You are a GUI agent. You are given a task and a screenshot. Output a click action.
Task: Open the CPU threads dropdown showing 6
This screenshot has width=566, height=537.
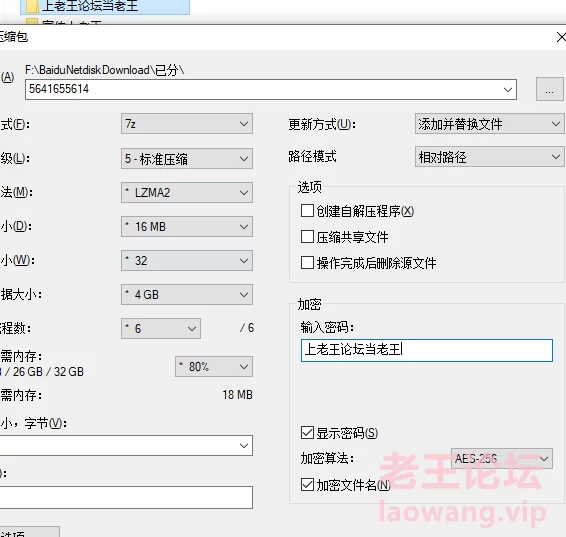tap(161, 328)
